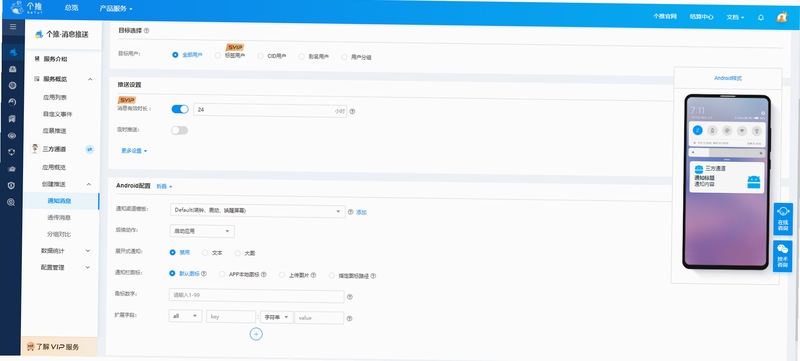Select the clock history icon in left rail
This screenshot has height=361, width=800.
click(x=12, y=102)
